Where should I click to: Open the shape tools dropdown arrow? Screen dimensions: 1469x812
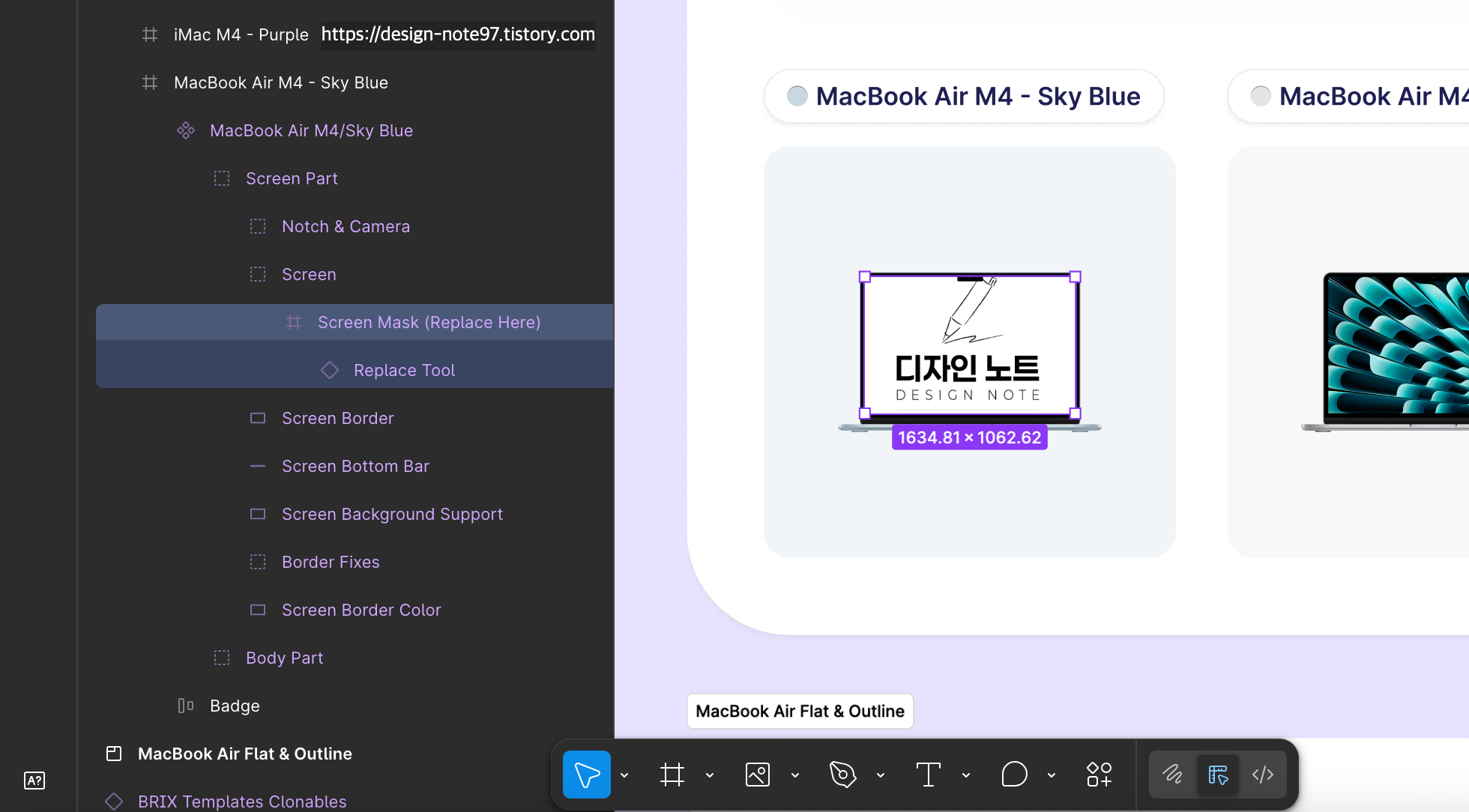795,775
